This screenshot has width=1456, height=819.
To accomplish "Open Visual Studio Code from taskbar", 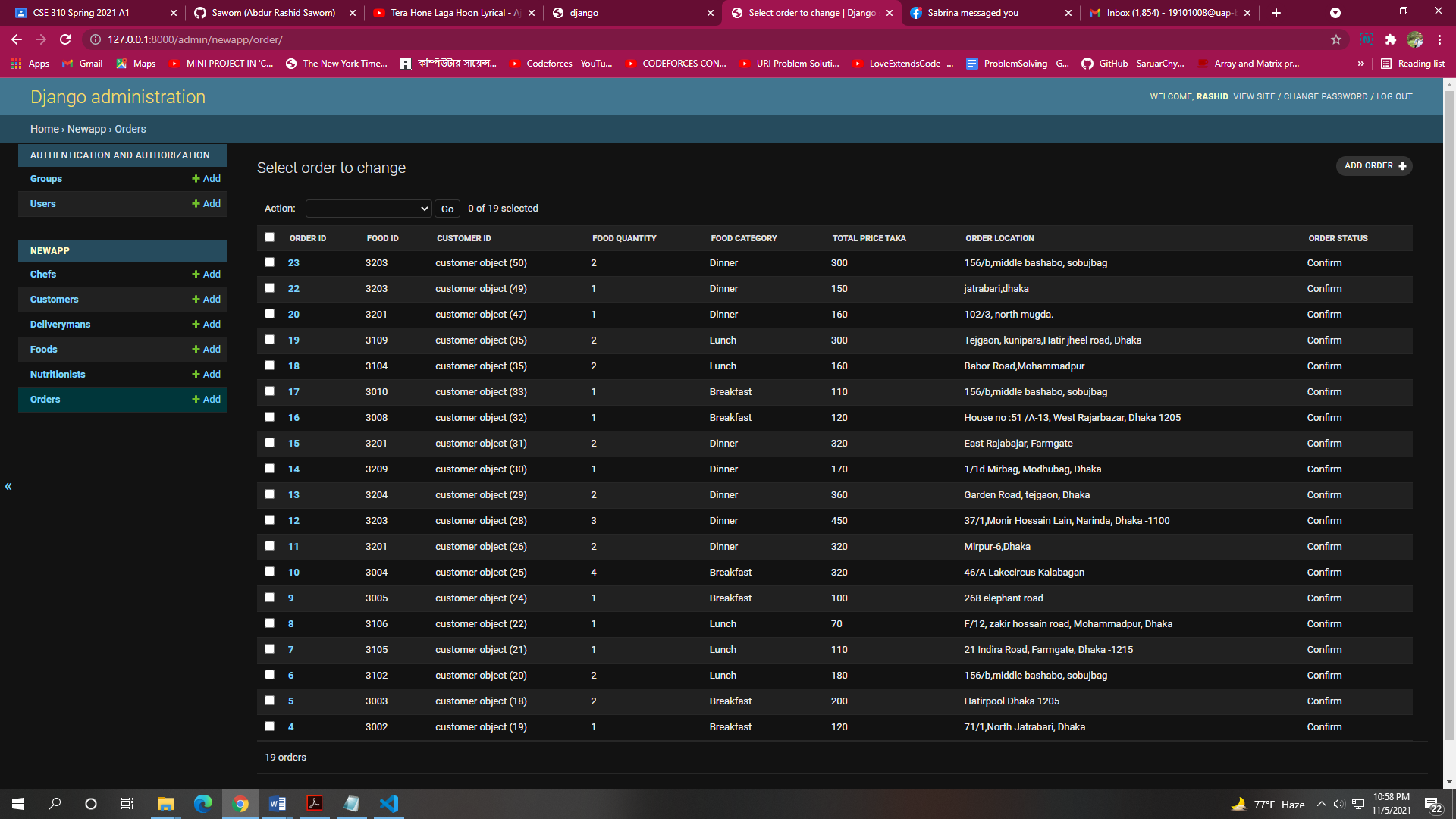I will (x=389, y=804).
